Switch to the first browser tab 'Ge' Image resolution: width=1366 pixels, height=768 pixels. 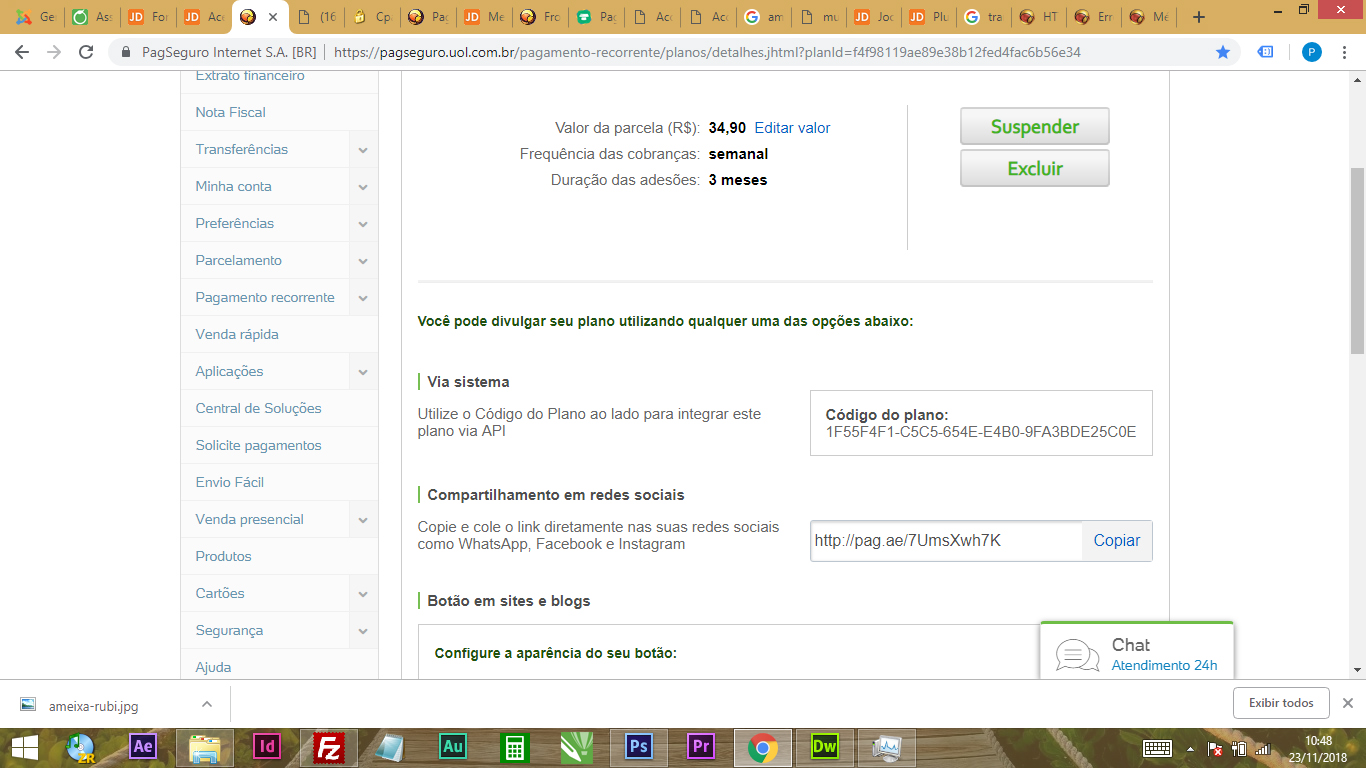[x=36, y=17]
